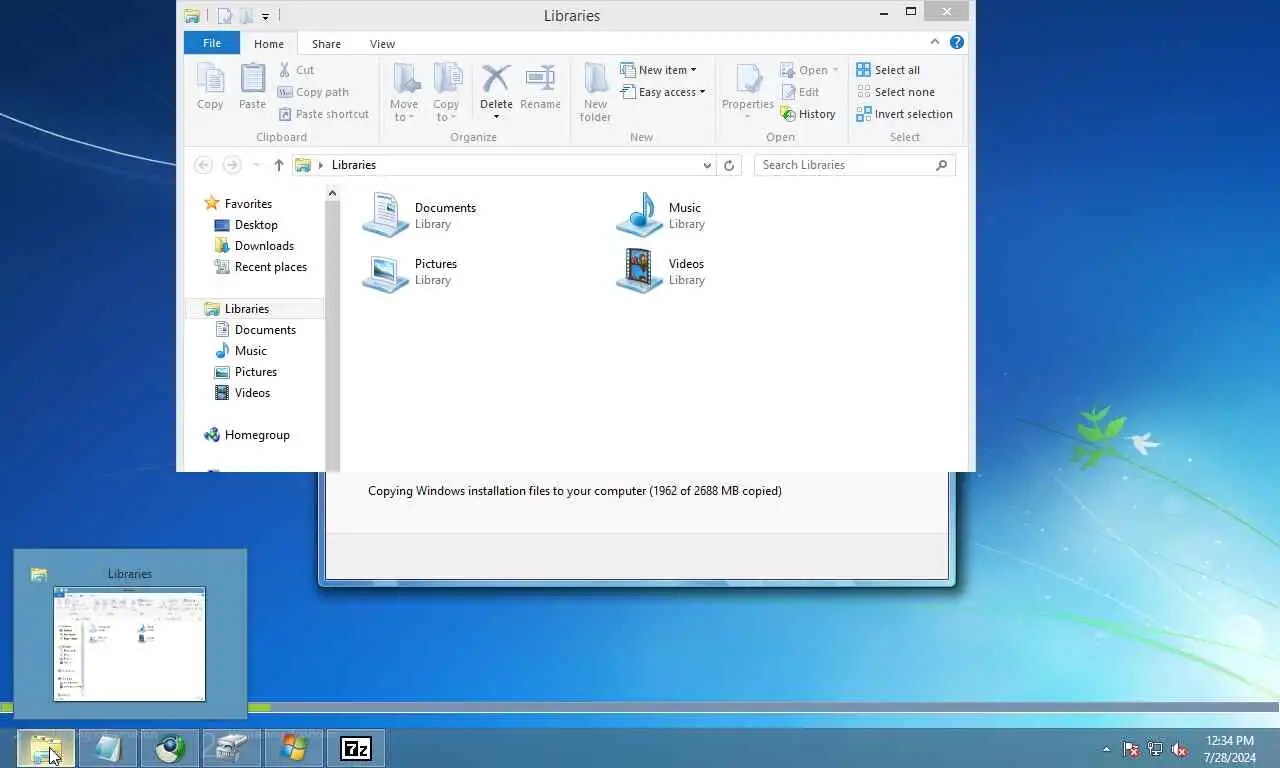Click the Edit command in the Open group
The width and height of the screenshot is (1280, 768).
pos(799,92)
